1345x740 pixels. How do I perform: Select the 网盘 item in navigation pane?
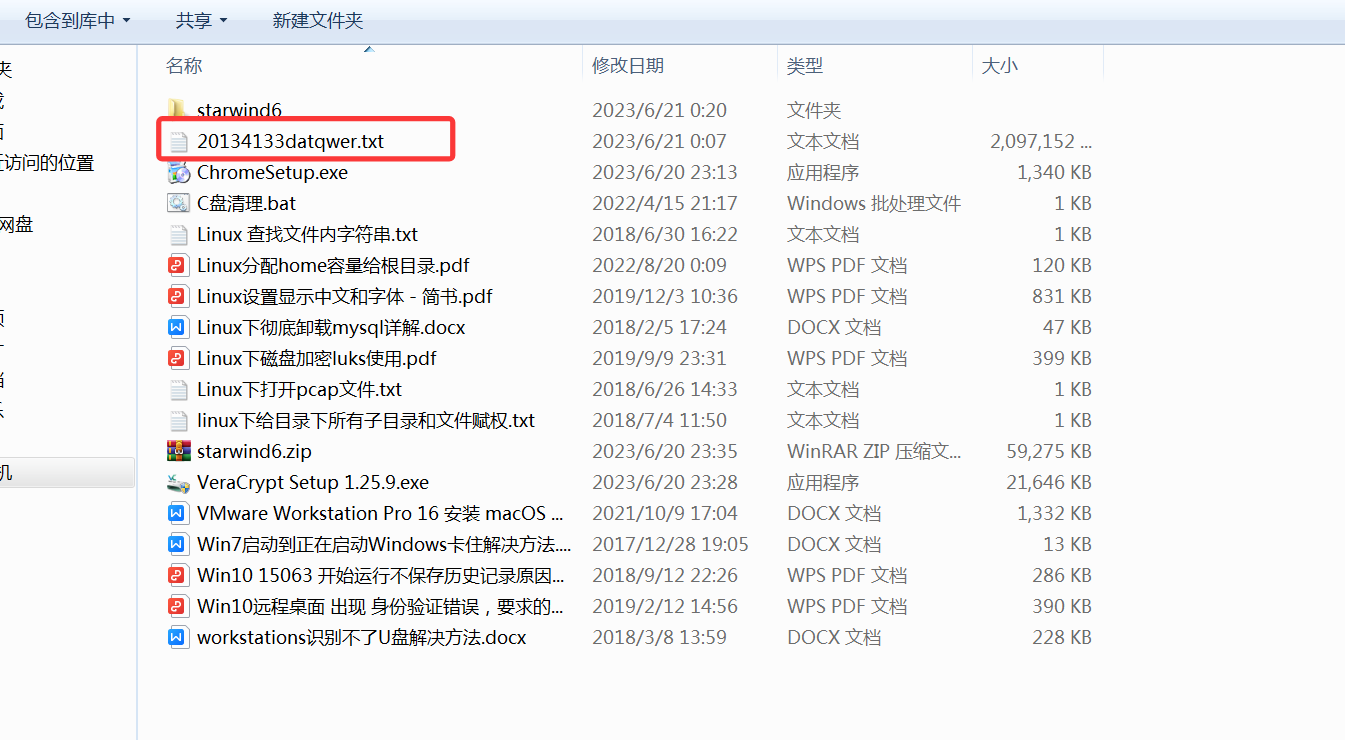[x=17, y=225]
